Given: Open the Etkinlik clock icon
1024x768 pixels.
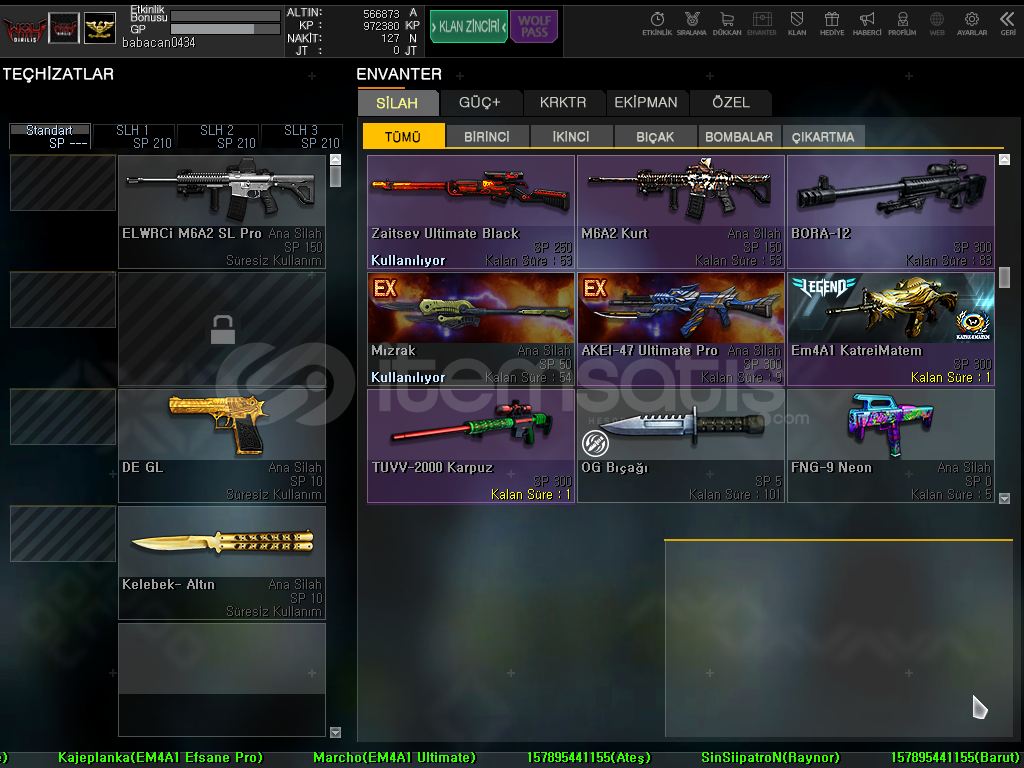Looking at the screenshot, I should [x=657, y=24].
